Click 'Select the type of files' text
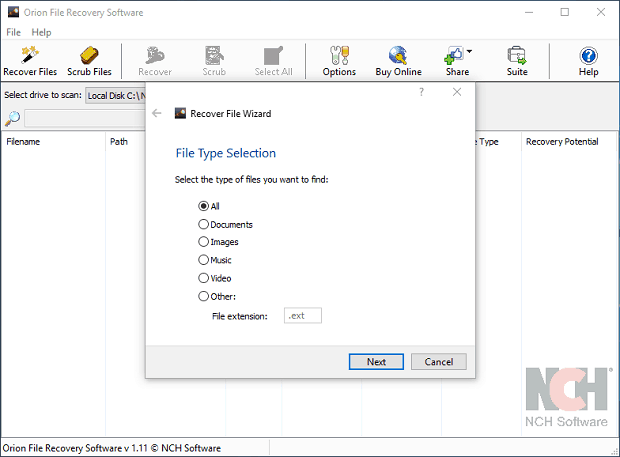The image size is (620, 457). coord(251,179)
